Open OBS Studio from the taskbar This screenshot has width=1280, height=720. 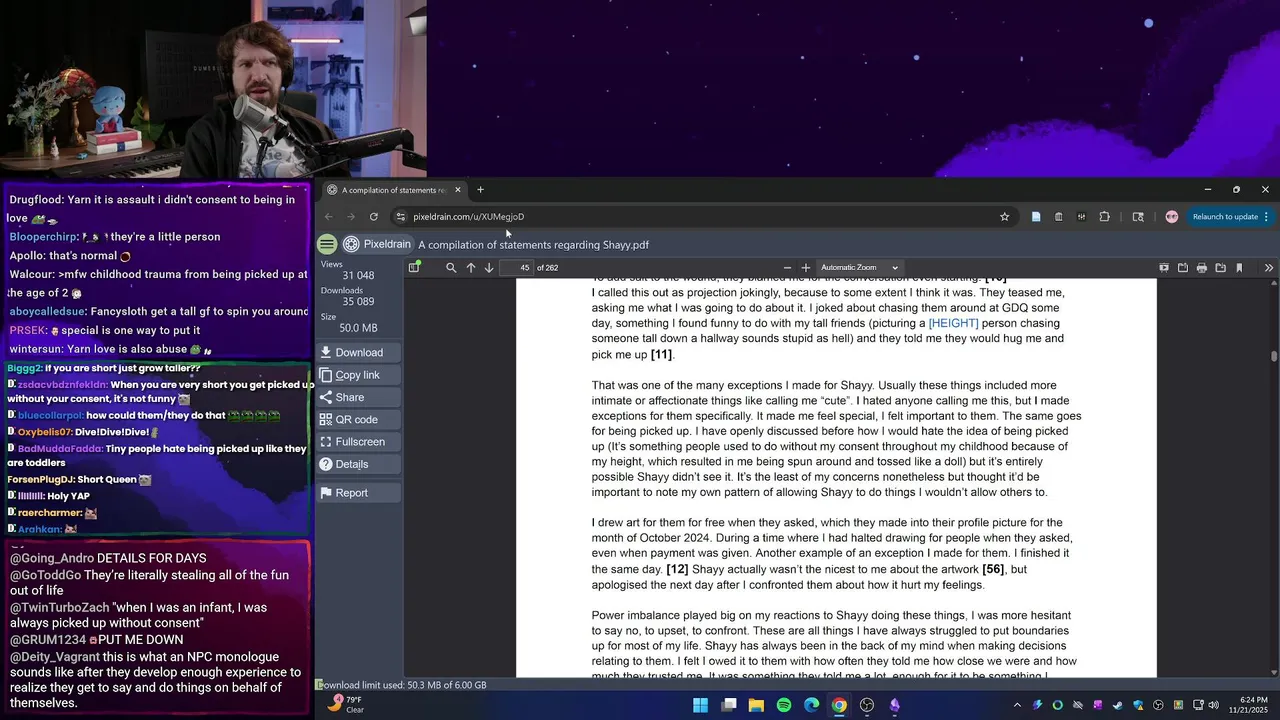coord(867,705)
